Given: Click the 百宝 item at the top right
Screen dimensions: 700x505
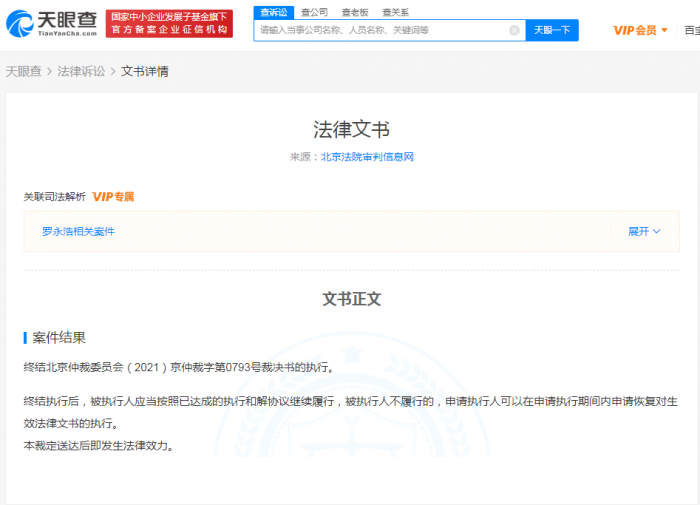Looking at the screenshot, I should tap(691, 30).
